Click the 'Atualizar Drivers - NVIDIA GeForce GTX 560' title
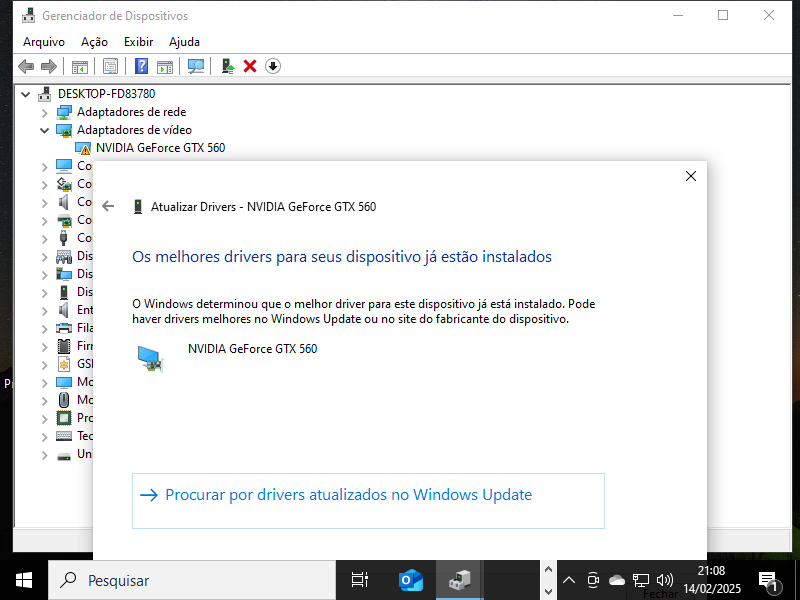Screen dimensions: 800x600 pyautogui.click(x=263, y=207)
